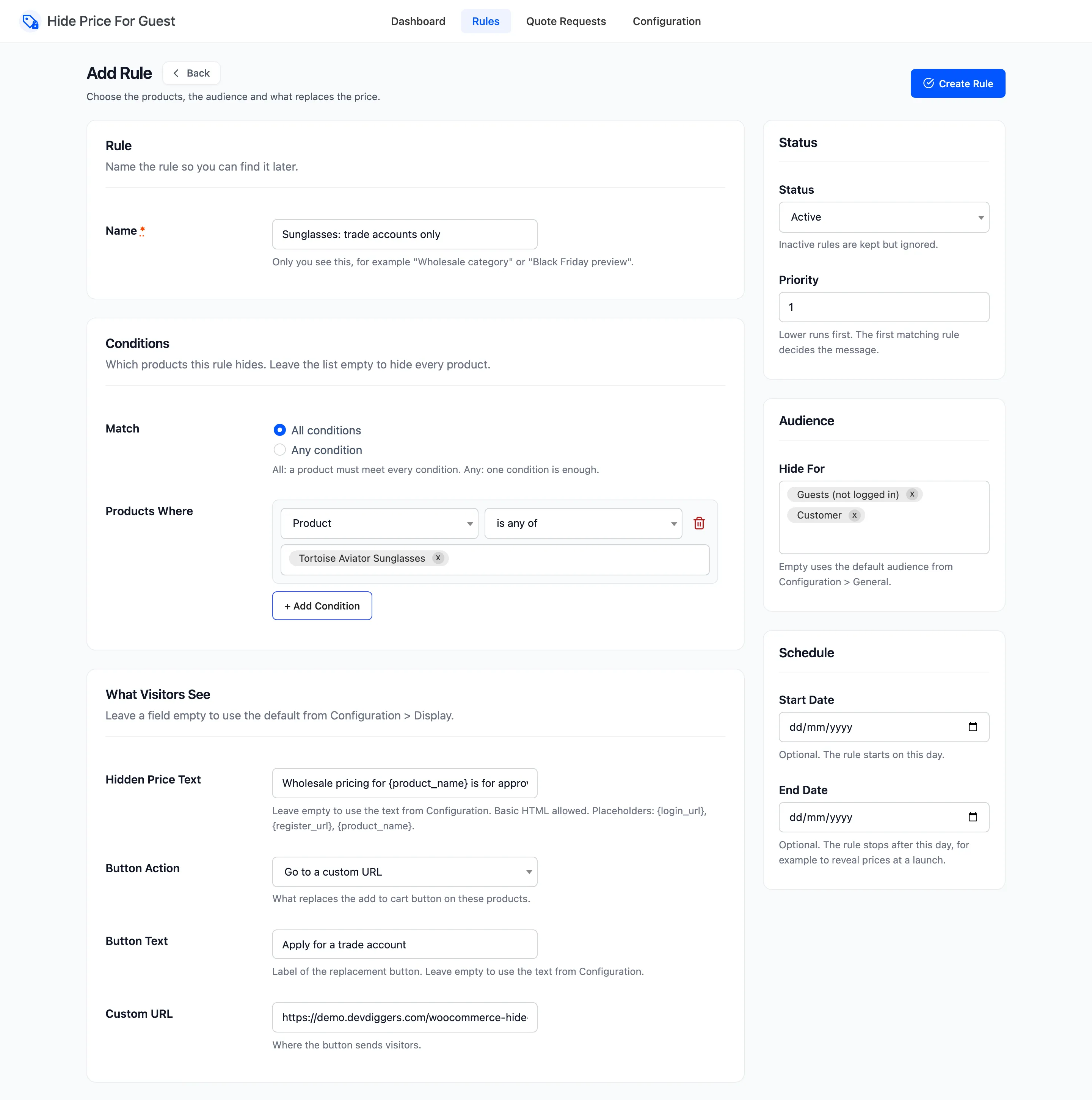Click the 'Schedule' panel heading
Viewport: 1092px width, 1100px height.
coord(806,652)
